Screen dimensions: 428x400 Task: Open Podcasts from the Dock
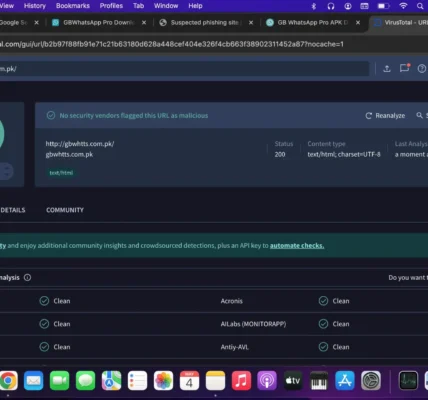[267, 380]
